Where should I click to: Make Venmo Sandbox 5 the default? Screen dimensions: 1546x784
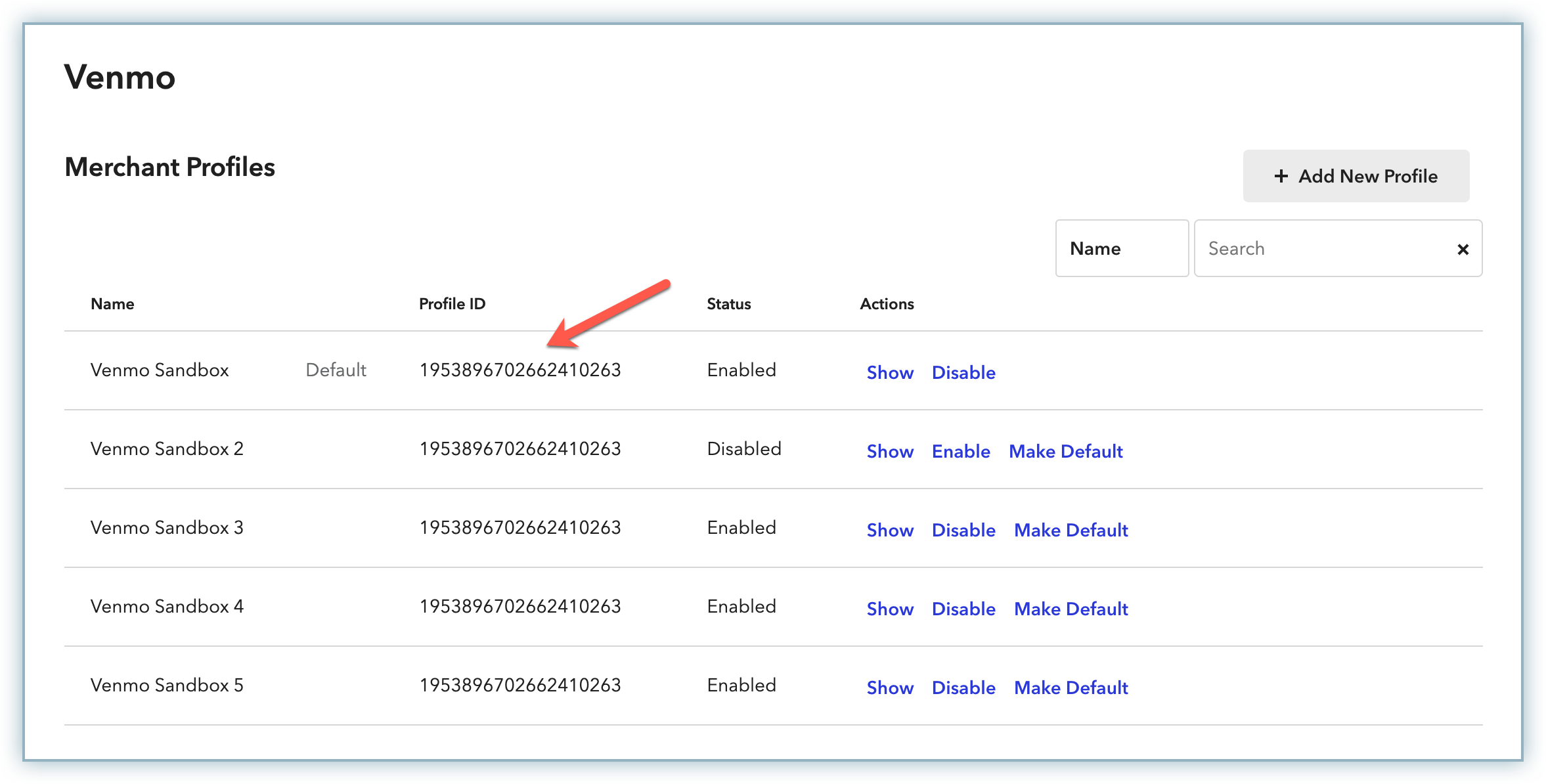click(x=1071, y=687)
